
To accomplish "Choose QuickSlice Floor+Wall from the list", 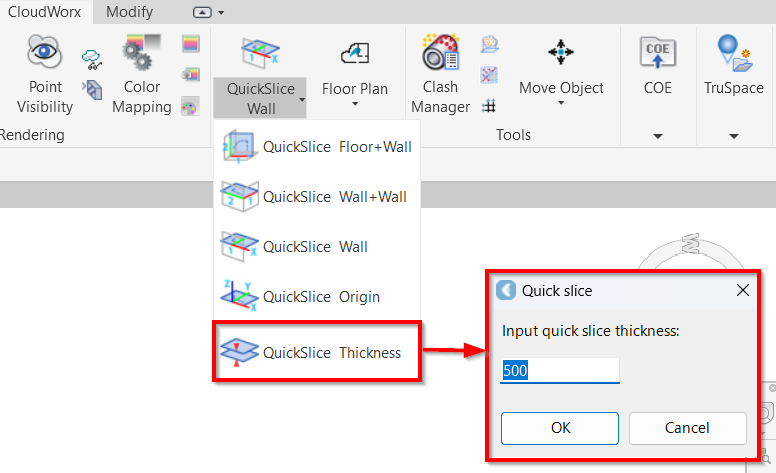I will (317, 147).
